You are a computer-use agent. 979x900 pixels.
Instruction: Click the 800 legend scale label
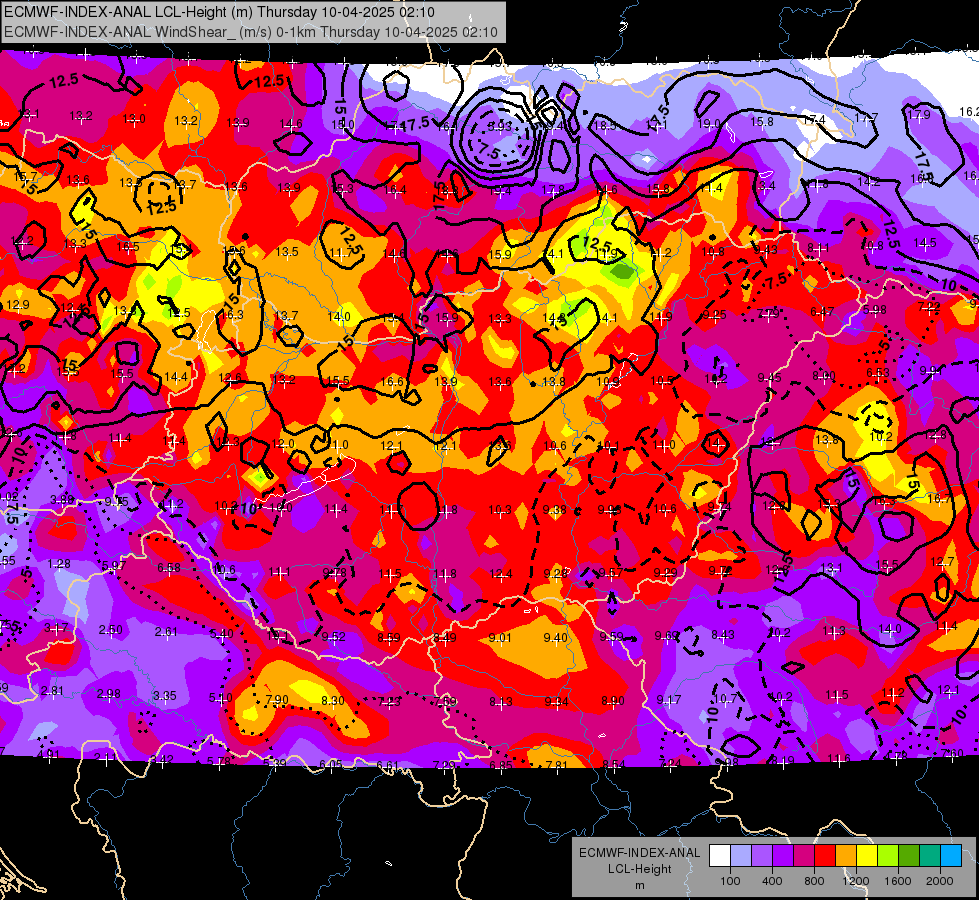tap(814, 881)
